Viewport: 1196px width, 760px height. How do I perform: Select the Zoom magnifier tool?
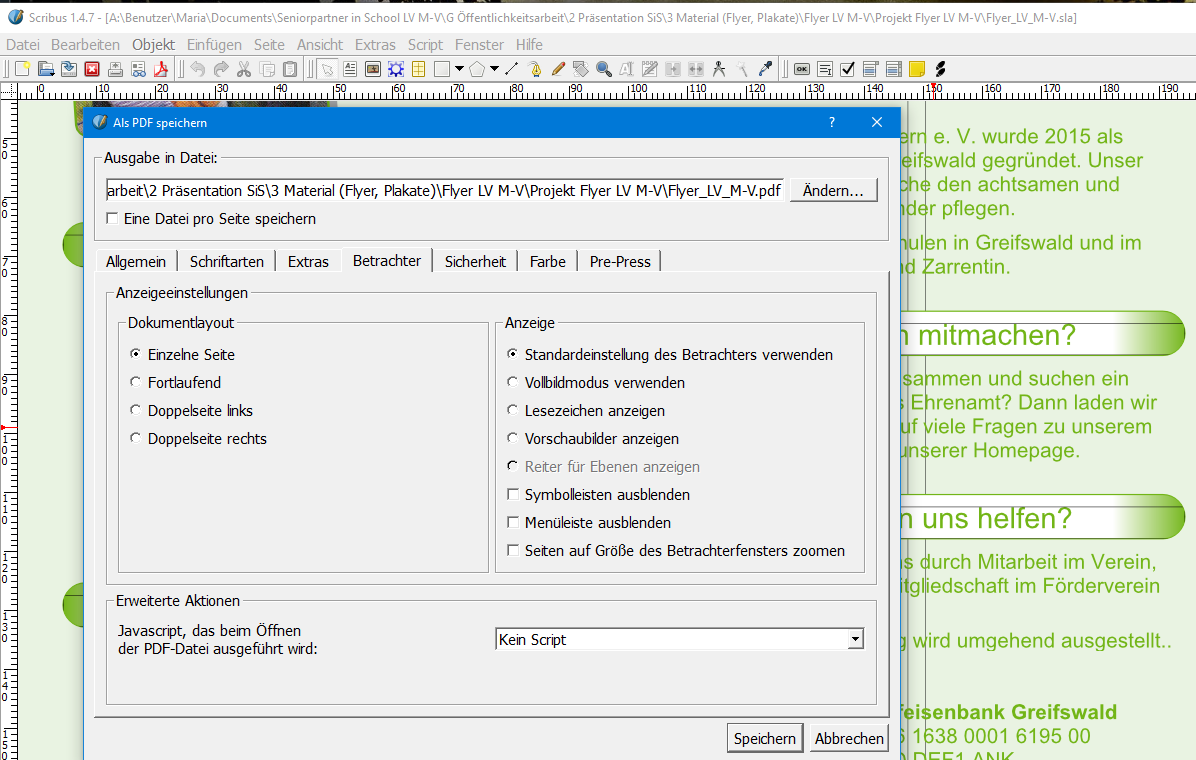coord(603,69)
